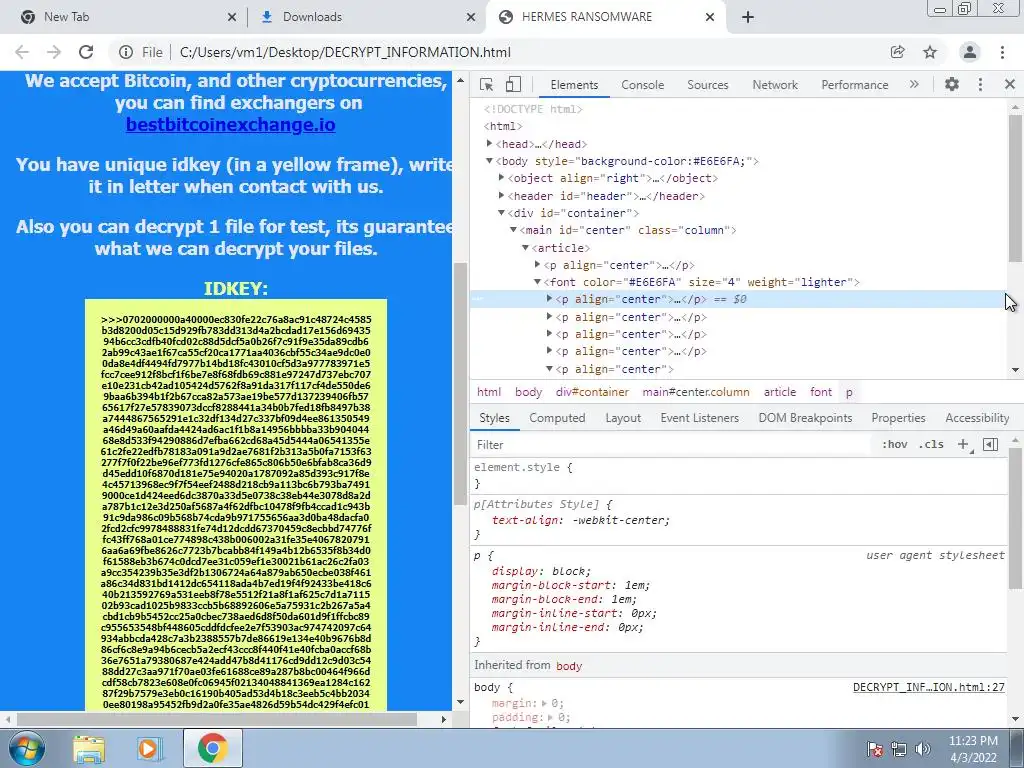This screenshot has width=1024, height=768.
Task: Open the DevTools three-dot customize menu
Action: click(980, 84)
